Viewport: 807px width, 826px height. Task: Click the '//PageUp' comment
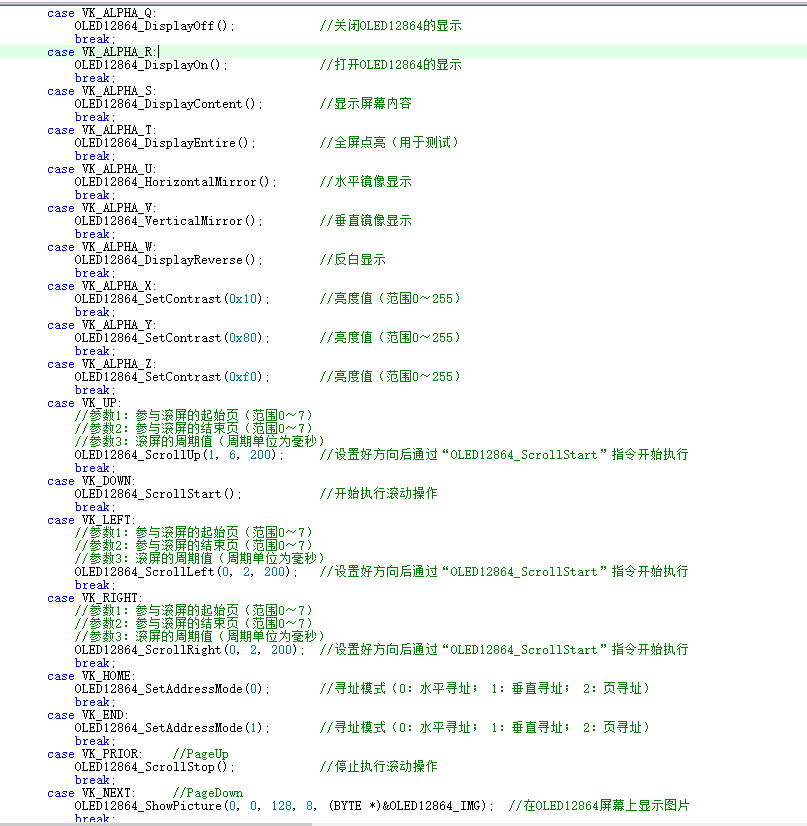pos(201,754)
